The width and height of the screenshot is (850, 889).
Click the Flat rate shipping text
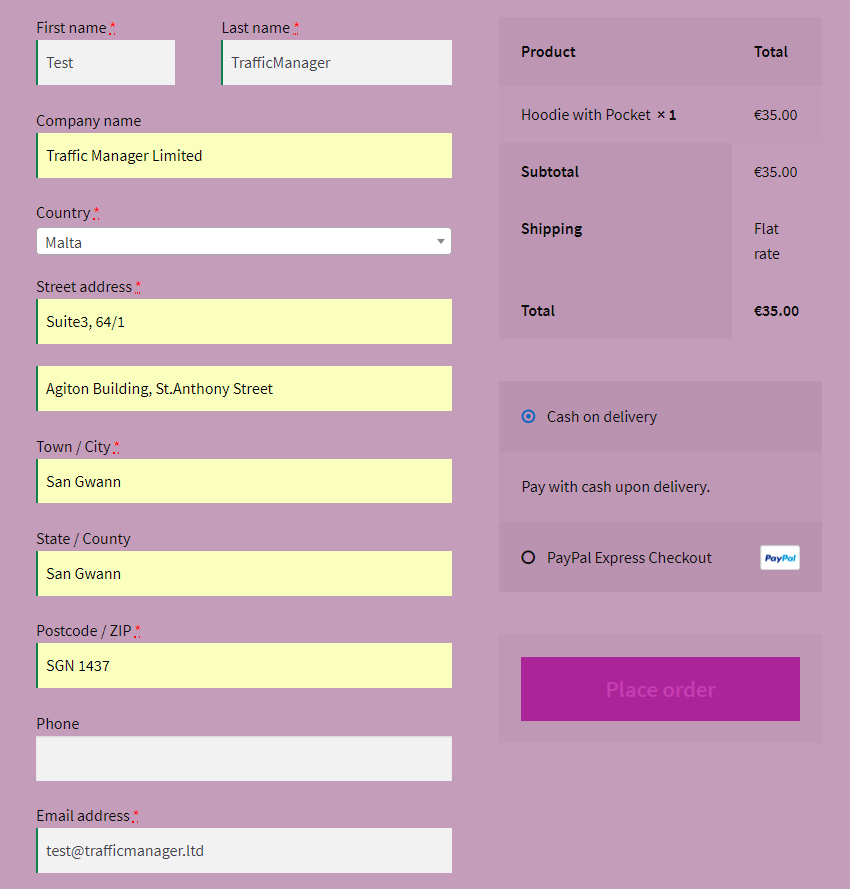click(767, 241)
